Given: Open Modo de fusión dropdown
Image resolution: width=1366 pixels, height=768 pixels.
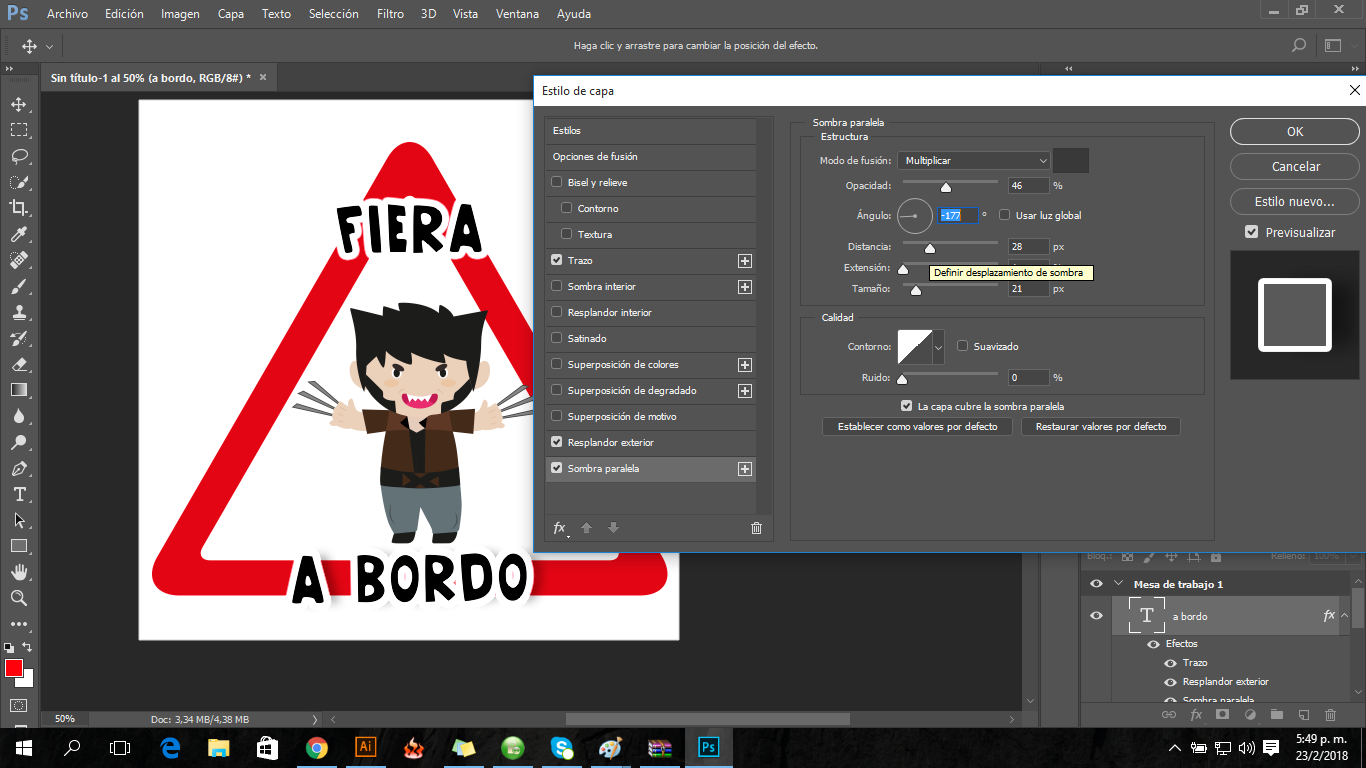Looking at the screenshot, I should coord(974,160).
